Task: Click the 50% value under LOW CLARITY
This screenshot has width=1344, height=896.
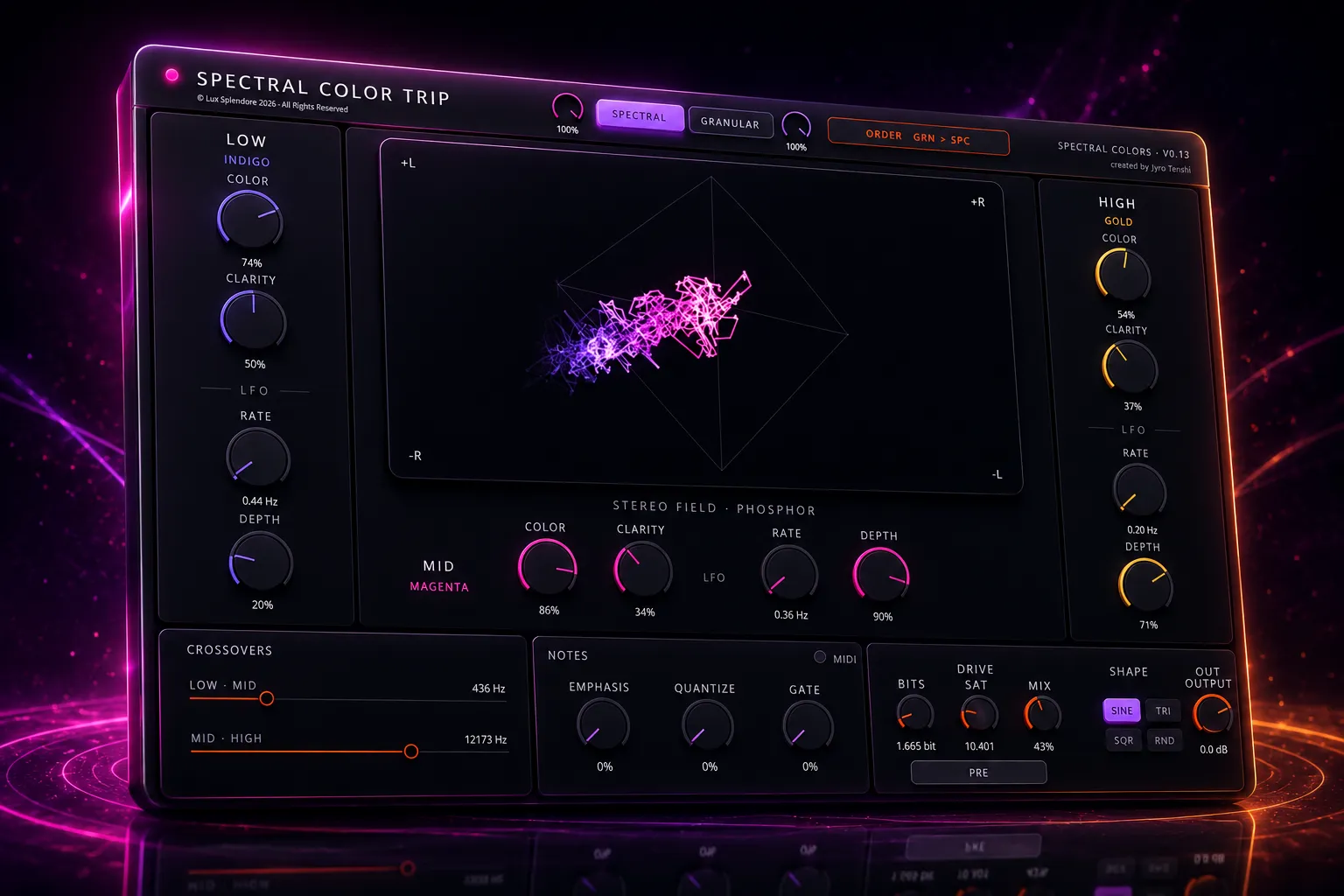Action: pos(255,364)
